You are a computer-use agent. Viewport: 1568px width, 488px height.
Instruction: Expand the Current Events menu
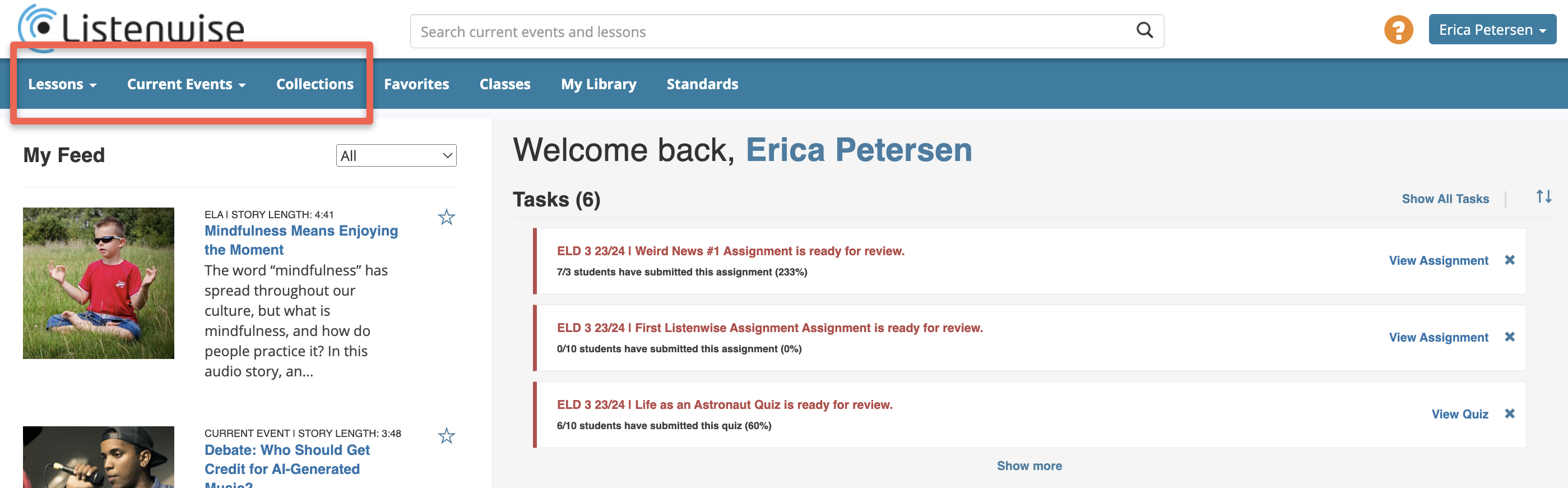tap(186, 84)
